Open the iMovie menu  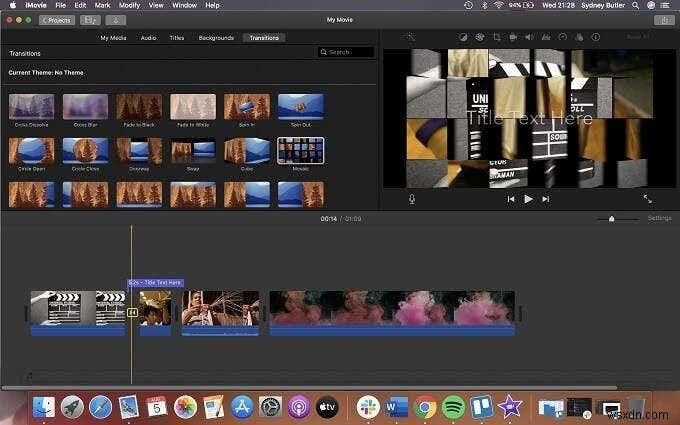coord(36,5)
